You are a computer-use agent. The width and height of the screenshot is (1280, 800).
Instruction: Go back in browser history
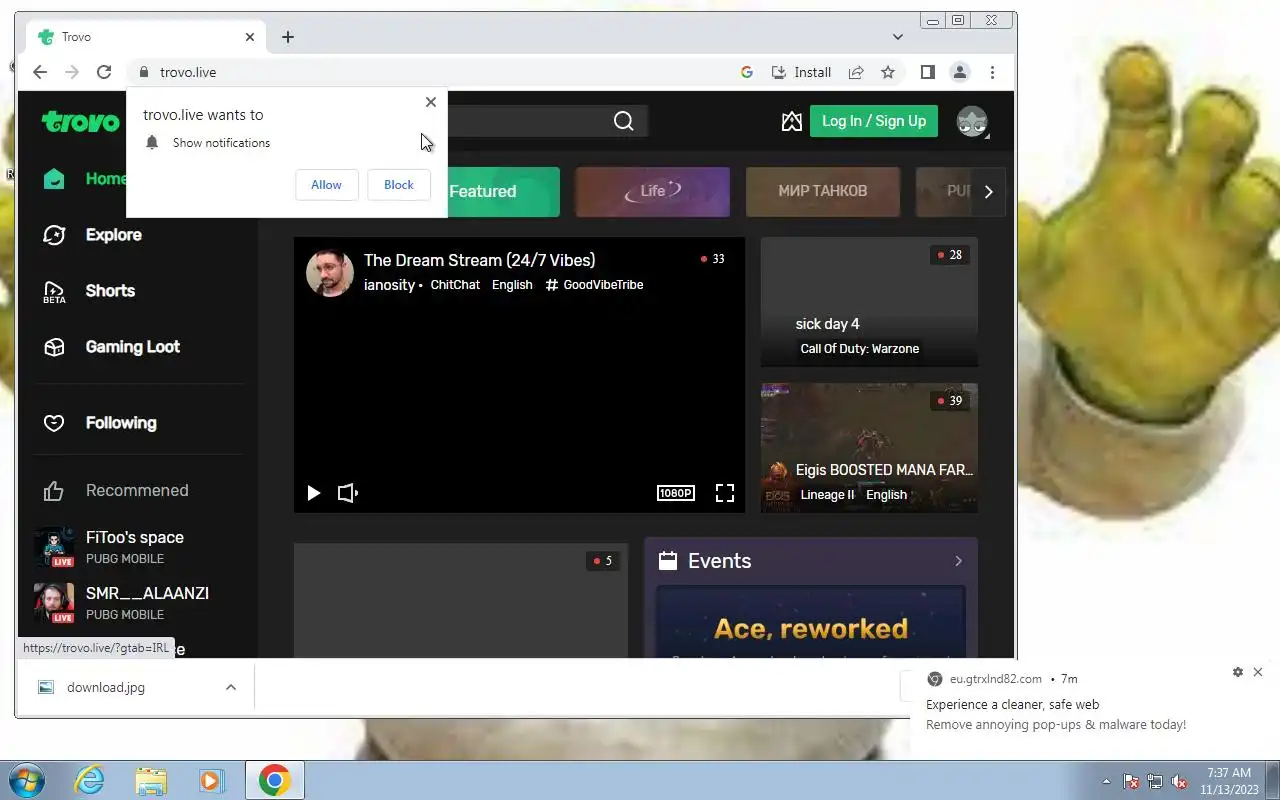pyautogui.click(x=40, y=72)
